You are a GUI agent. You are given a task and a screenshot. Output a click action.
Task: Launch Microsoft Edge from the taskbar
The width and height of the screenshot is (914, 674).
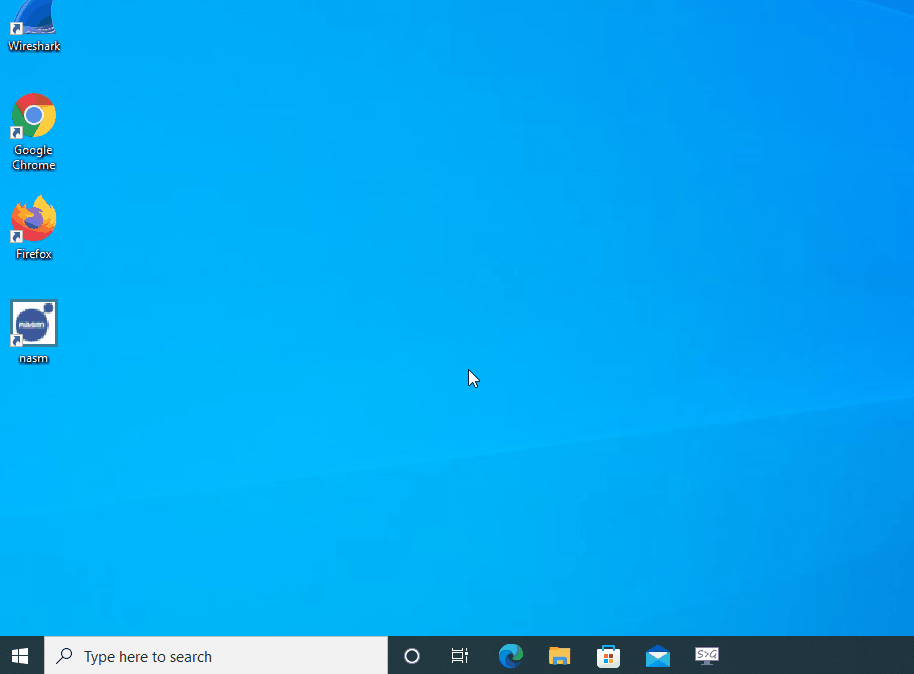click(510, 656)
